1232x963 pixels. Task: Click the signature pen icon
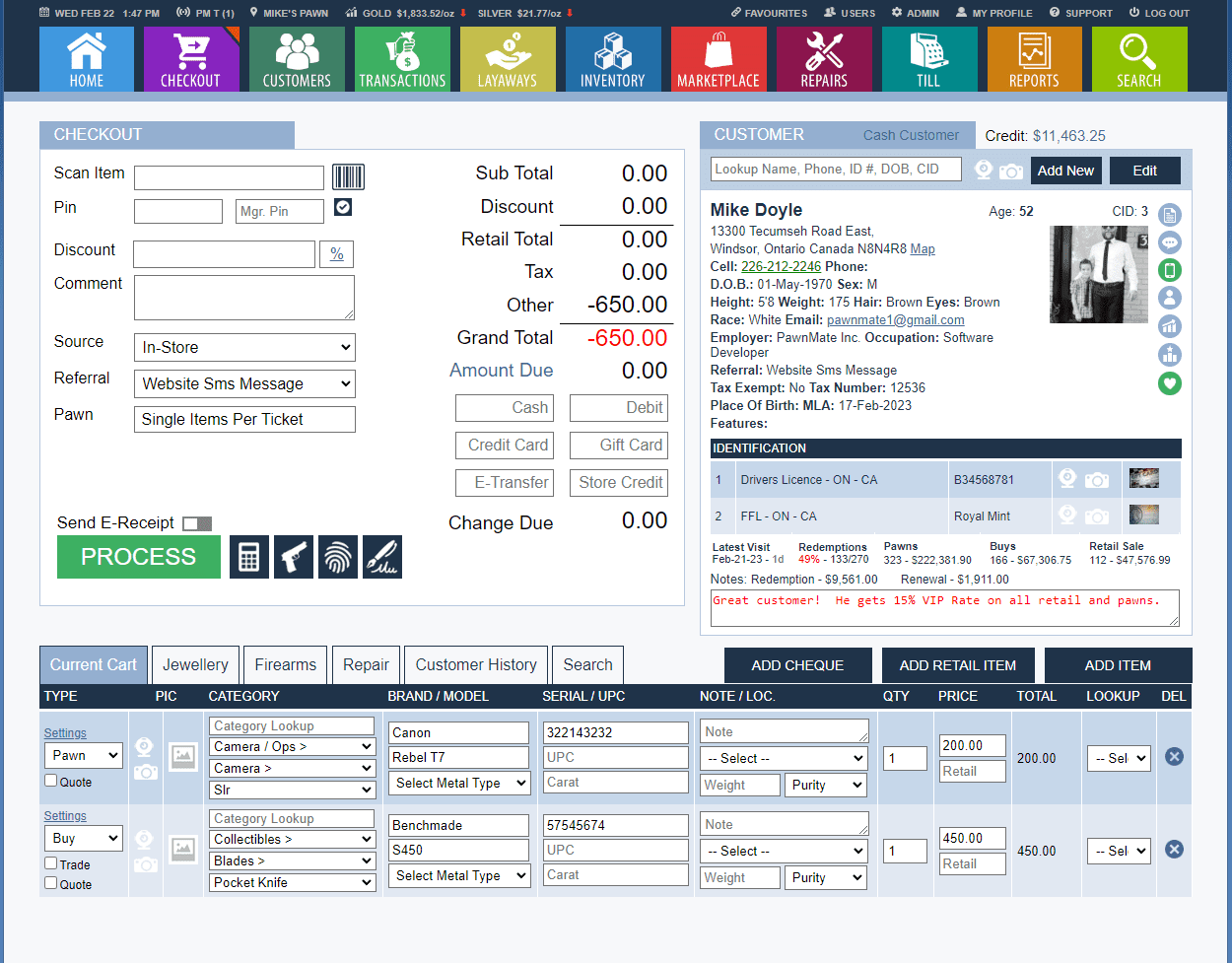(x=382, y=558)
